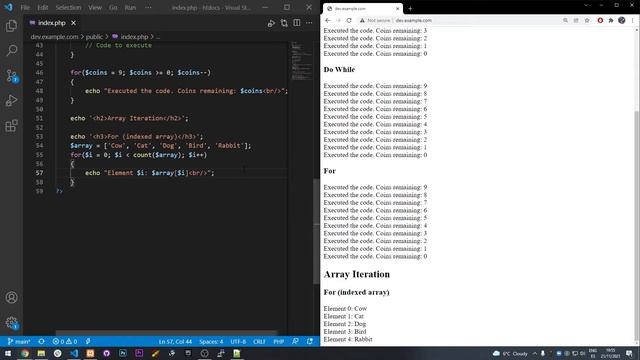Open the Chrome Extensions puzzle icon

point(611,20)
